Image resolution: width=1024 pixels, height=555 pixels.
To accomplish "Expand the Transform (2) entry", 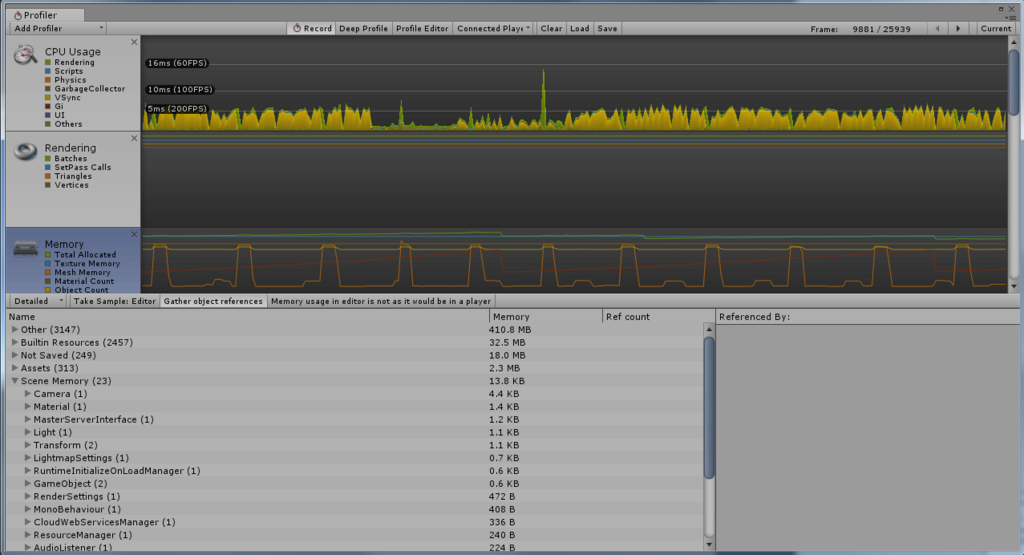I will coord(27,445).
